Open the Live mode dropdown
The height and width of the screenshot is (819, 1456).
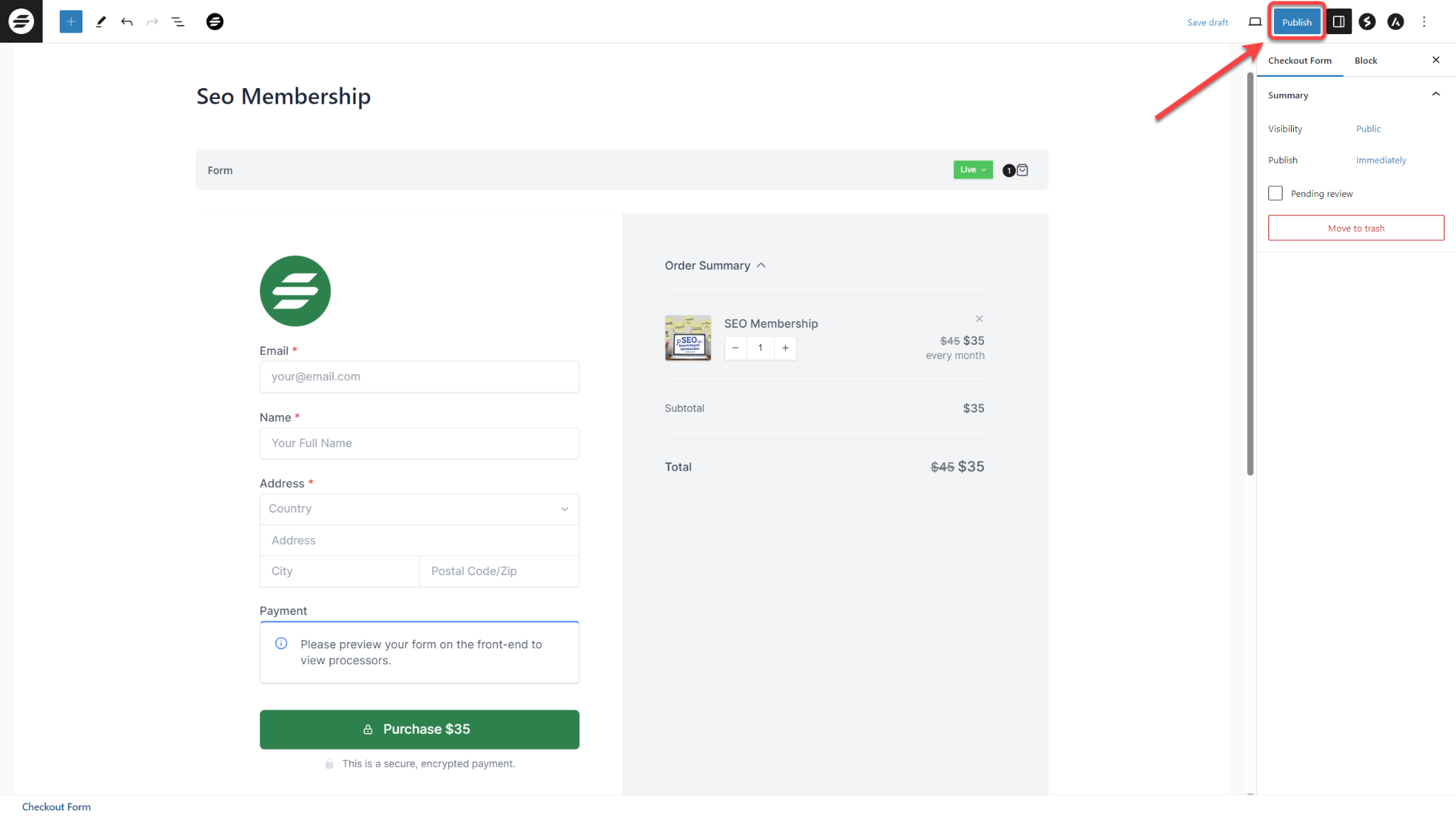click(x=973, y=169)
